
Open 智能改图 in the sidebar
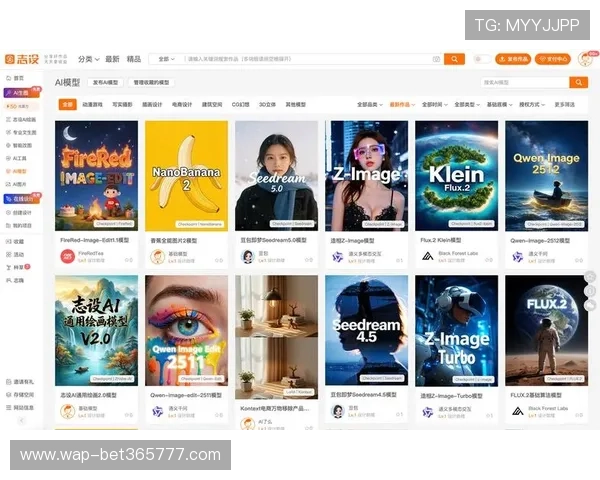pos(19,145)
